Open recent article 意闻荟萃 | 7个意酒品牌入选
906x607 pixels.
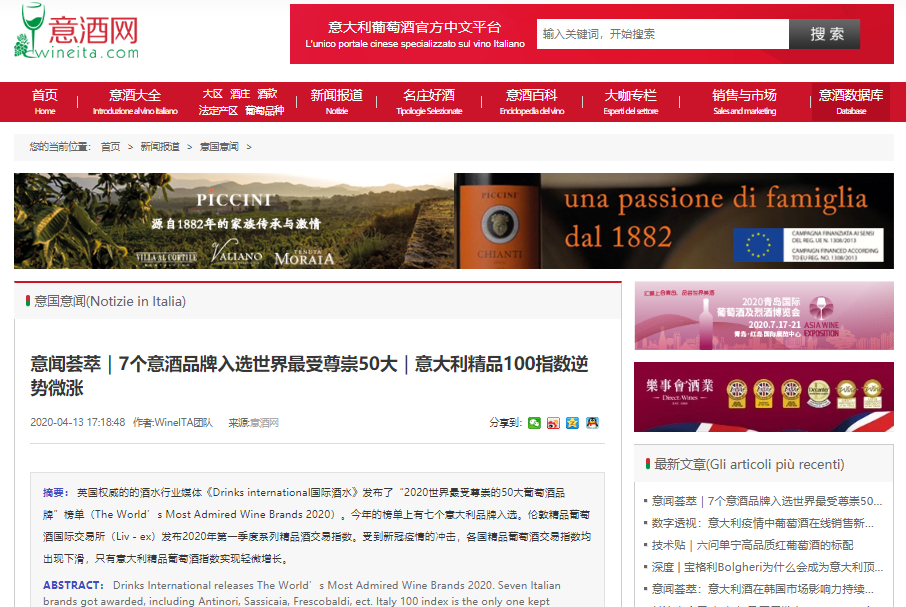(x=767, y=501)
